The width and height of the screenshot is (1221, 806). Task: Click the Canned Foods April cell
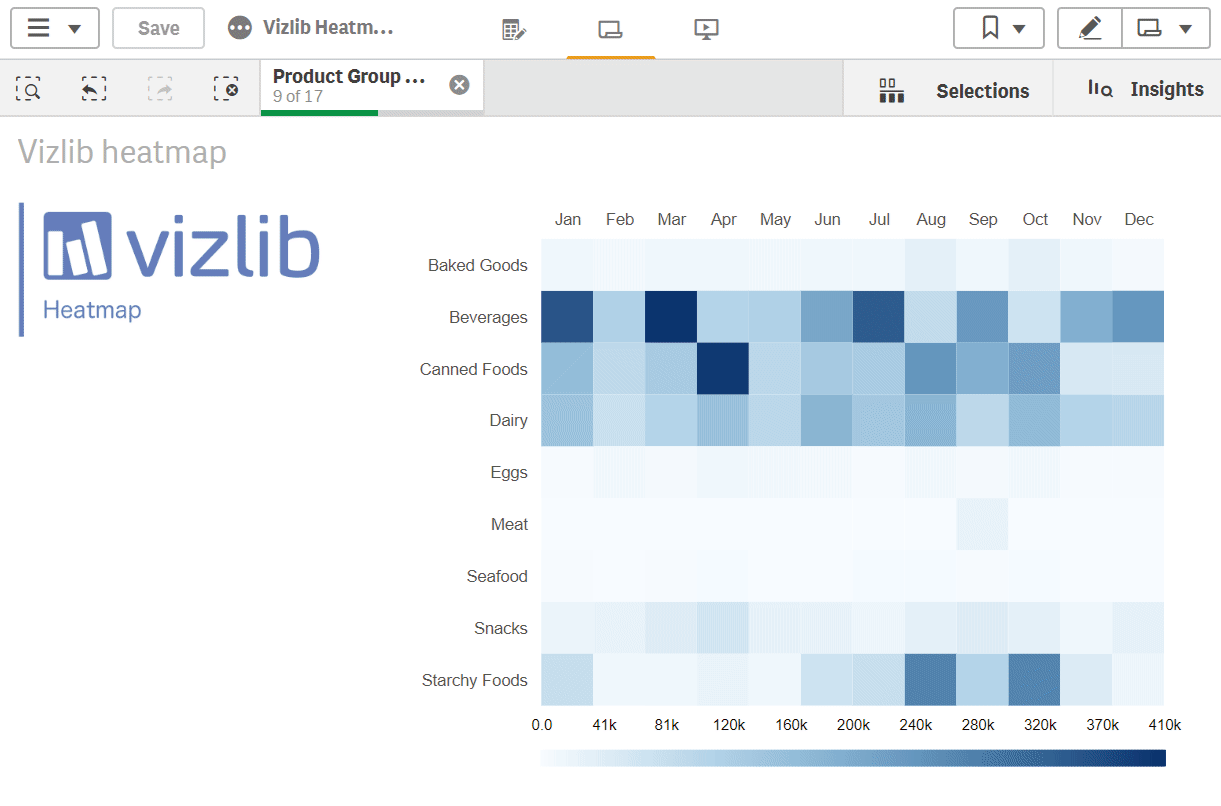click(723, 369)
